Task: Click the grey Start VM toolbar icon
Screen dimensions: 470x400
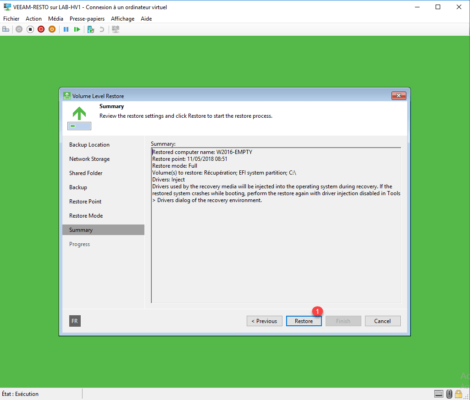Action: pyautogui.click(x=19, y=29)
